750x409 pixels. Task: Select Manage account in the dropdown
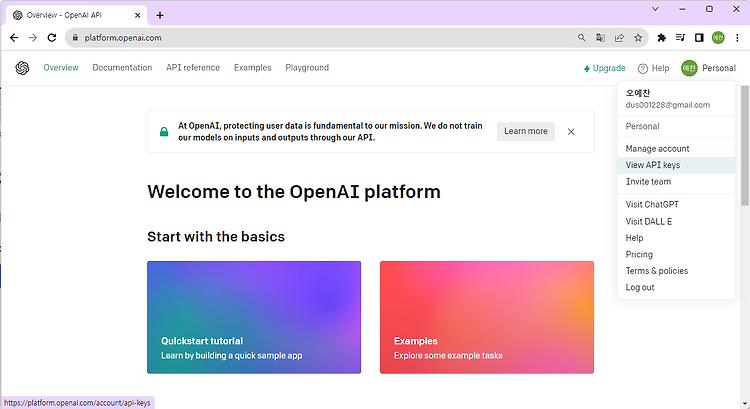coord(676,149)
